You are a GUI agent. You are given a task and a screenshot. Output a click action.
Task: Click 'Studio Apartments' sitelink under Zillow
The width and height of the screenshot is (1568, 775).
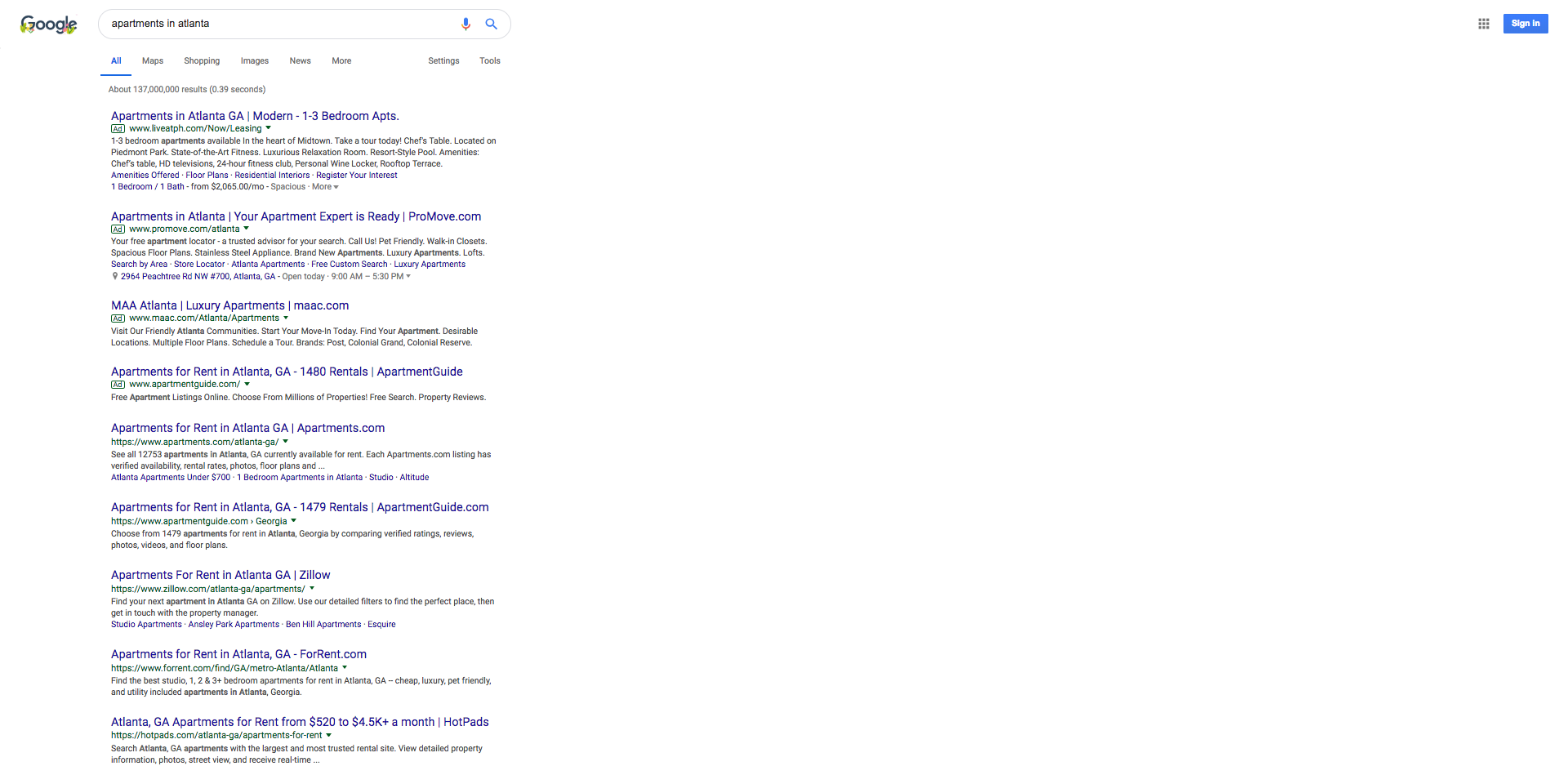146,625
